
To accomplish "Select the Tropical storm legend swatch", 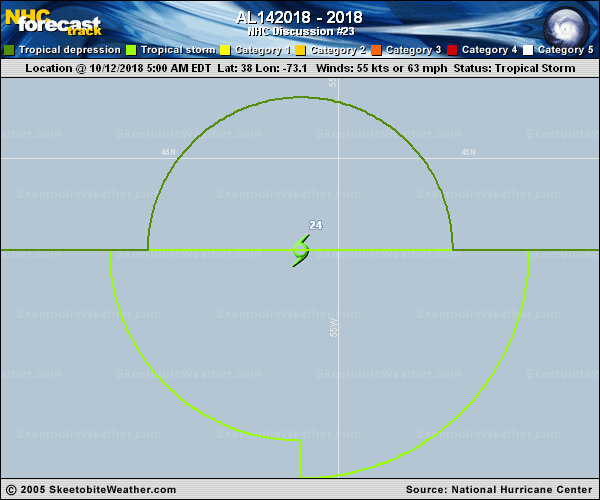I will [130, 50].
